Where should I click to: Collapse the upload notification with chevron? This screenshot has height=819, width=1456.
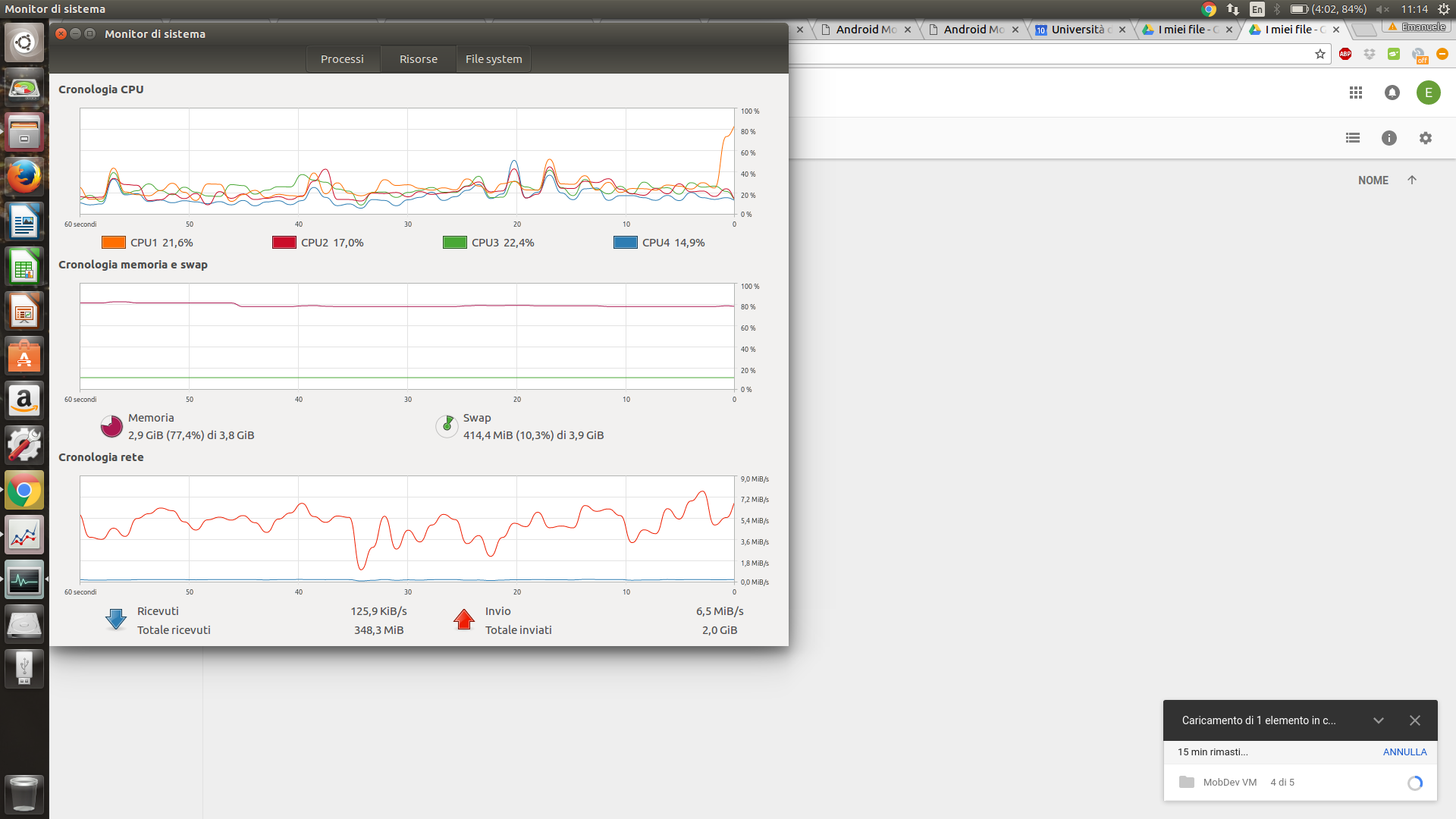[x=1379, y=720]
